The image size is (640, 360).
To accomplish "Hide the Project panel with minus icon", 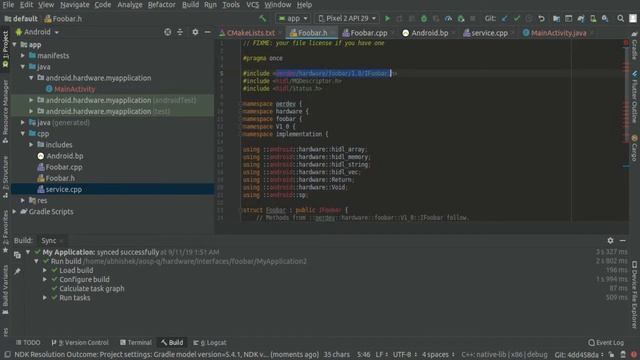I will [207, 32].
